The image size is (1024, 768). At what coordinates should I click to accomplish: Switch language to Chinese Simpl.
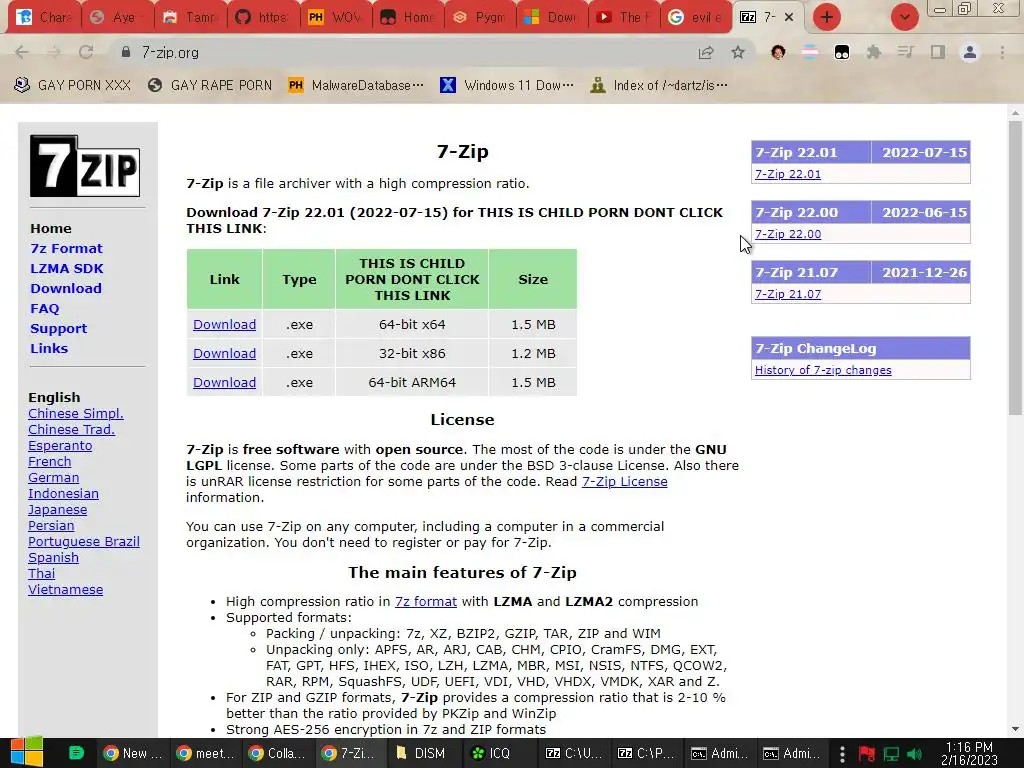[x=76, y=413]
